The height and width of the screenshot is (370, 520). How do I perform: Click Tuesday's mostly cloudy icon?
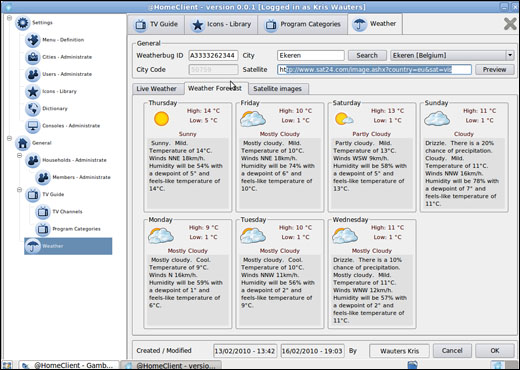pyautogui.click(x=253, y=236)
